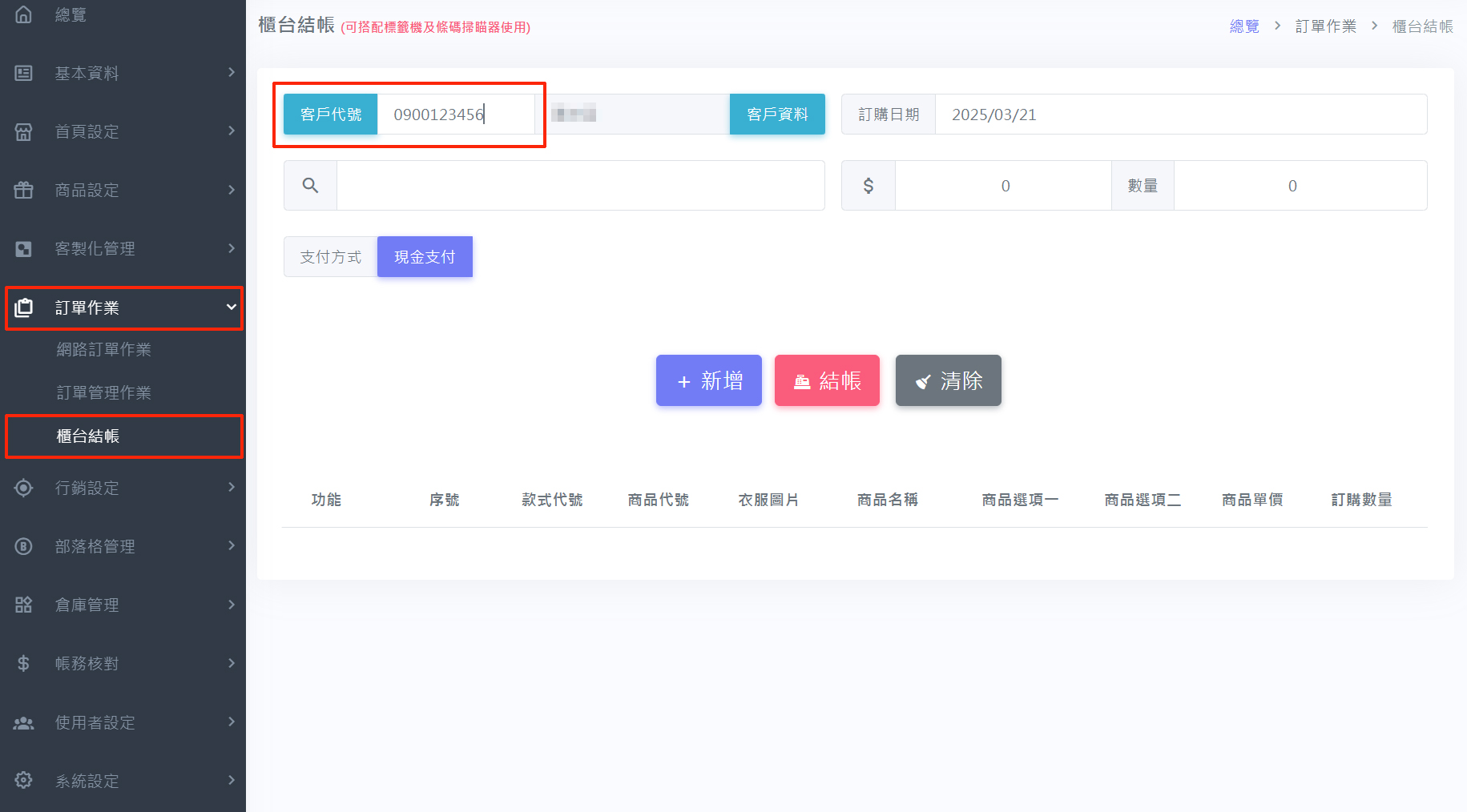Expand the 帳務核對 submenu arrow
1467x812 pixels.
pyautogui.click(x=231, y=663)
